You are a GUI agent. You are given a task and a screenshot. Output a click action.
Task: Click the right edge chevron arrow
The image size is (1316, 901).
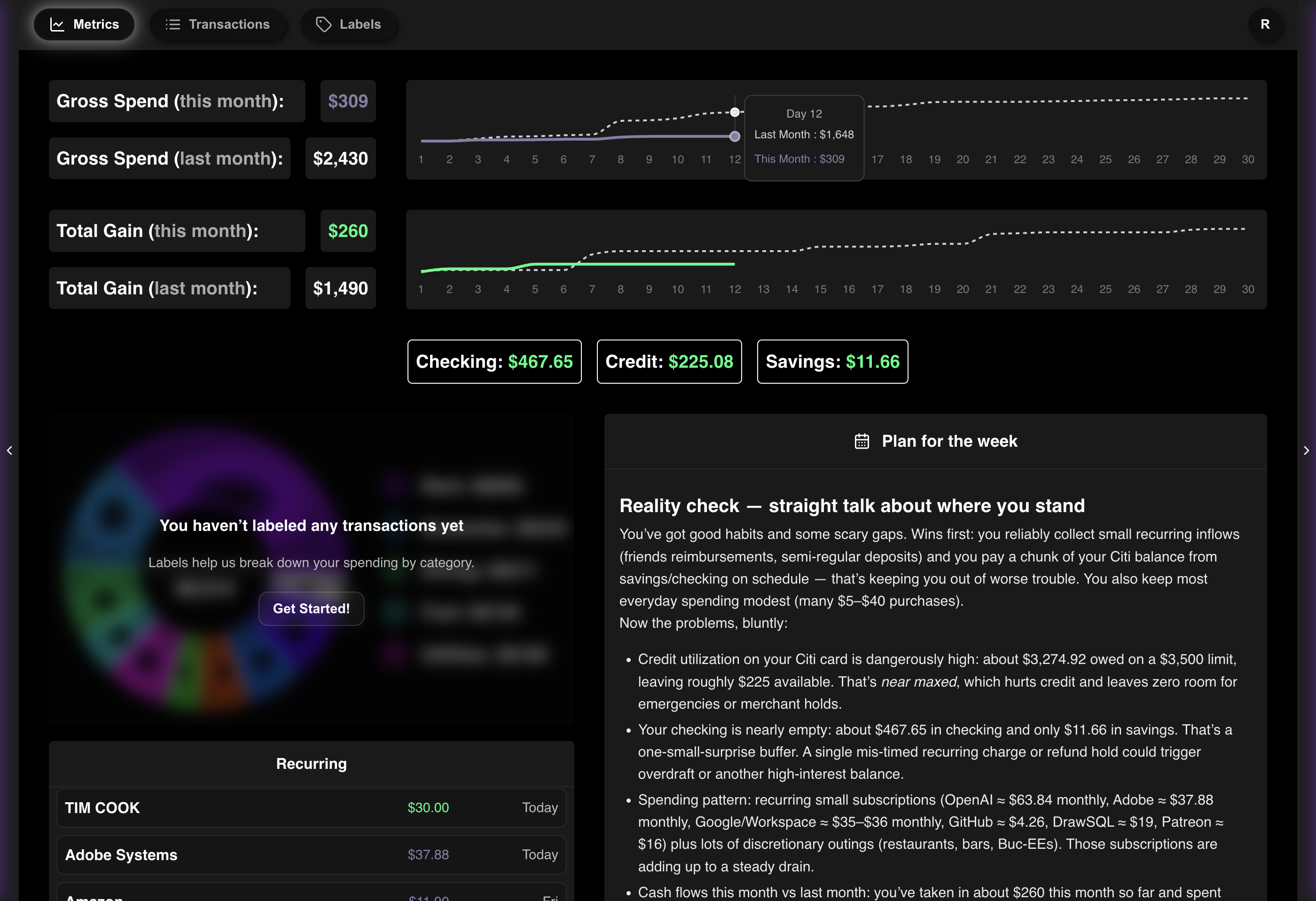(1307, 450)
